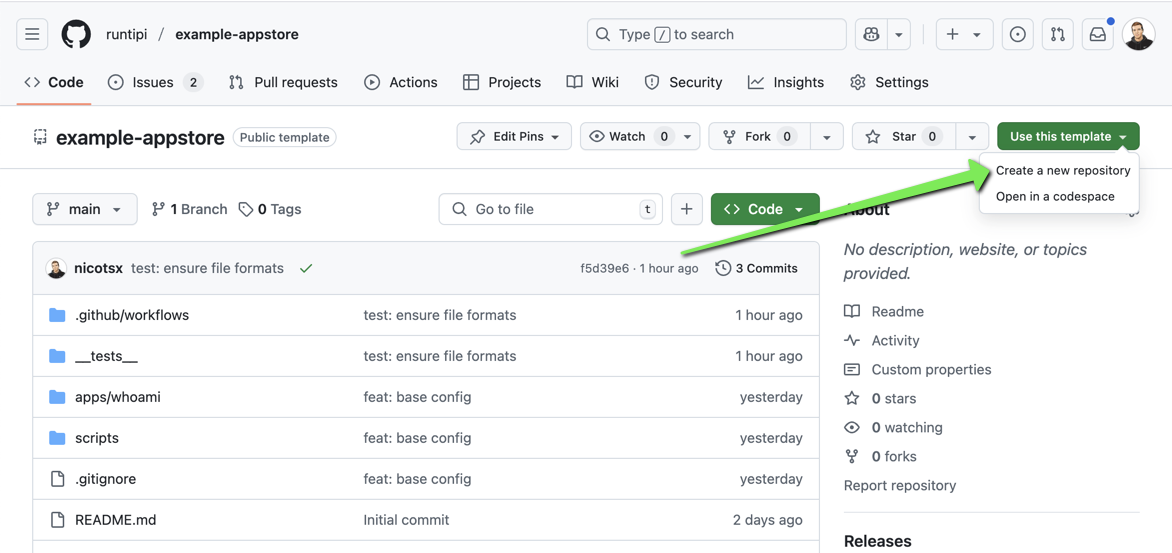Open the Copilot icon in header
Viewport: 1172px width, 553px height.
[871, 34]
